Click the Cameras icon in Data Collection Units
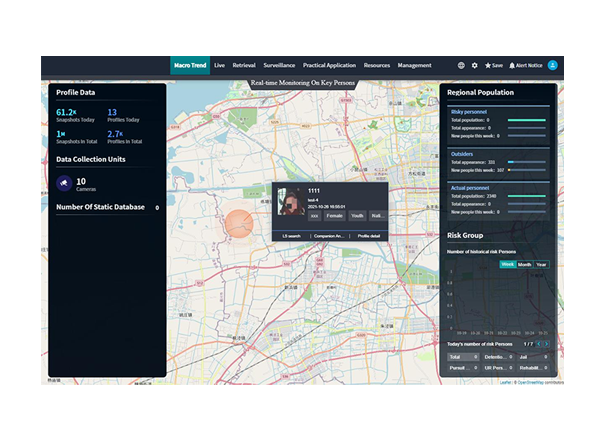 (65, 182)
